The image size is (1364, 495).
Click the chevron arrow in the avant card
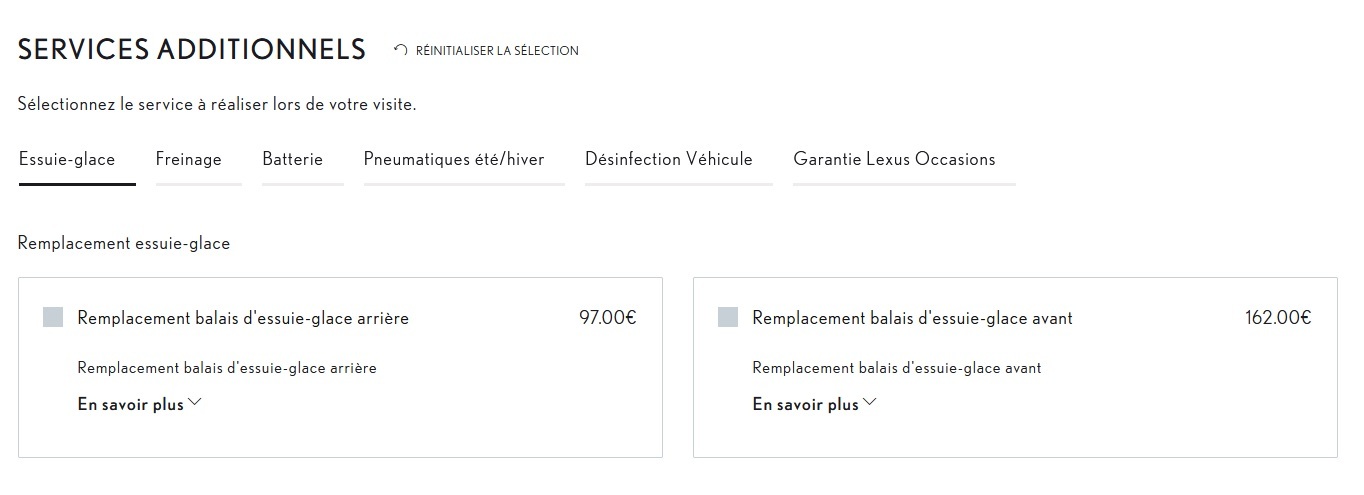pos(870,403)
